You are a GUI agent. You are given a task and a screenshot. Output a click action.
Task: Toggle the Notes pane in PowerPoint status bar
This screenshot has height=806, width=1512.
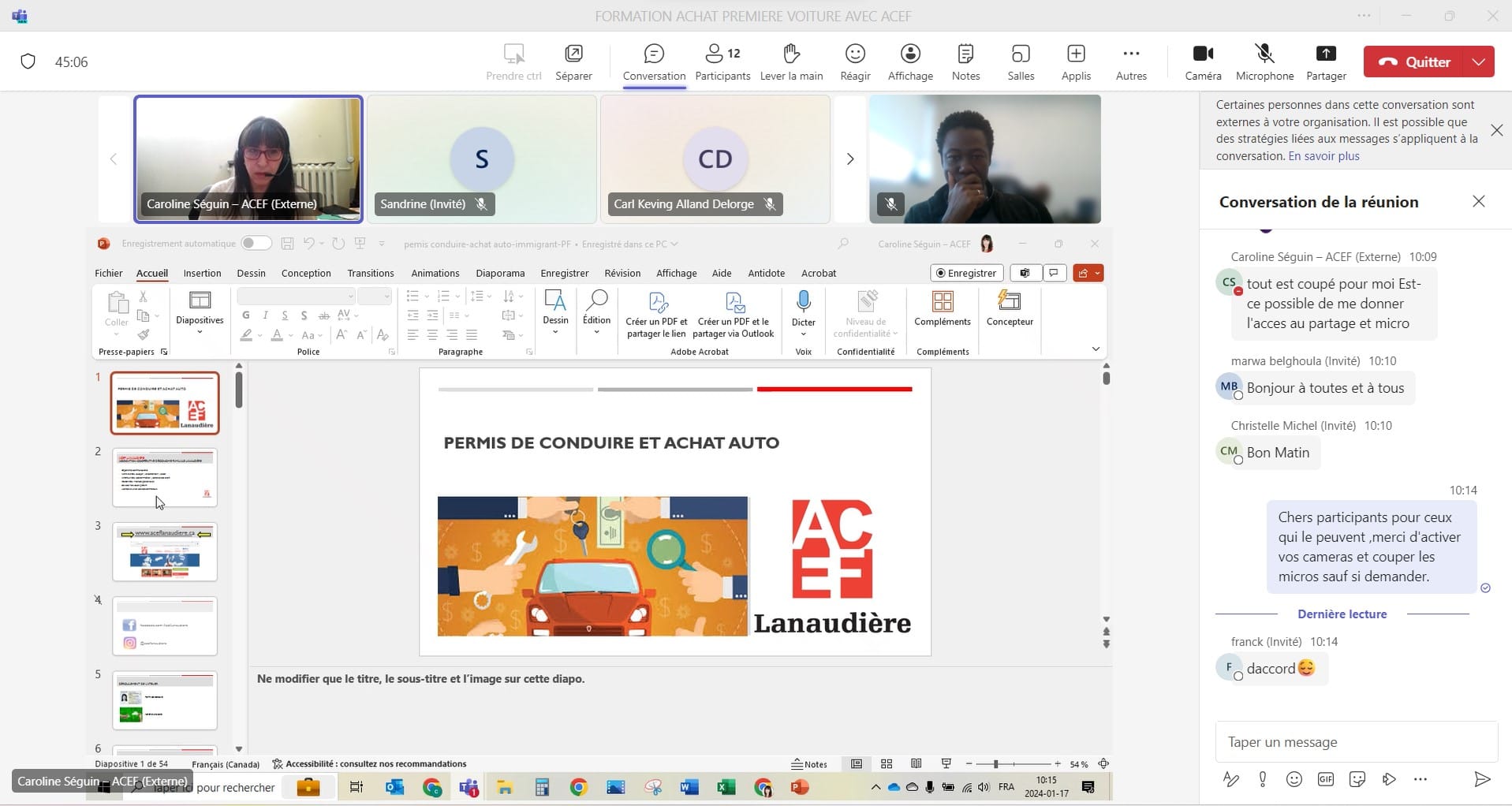pos(809,764)
